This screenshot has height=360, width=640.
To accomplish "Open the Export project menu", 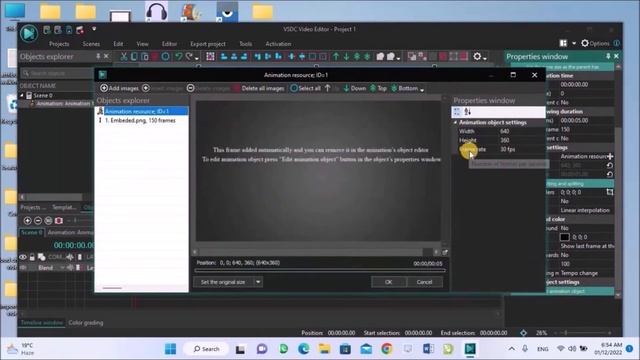I will coord(208,44).
